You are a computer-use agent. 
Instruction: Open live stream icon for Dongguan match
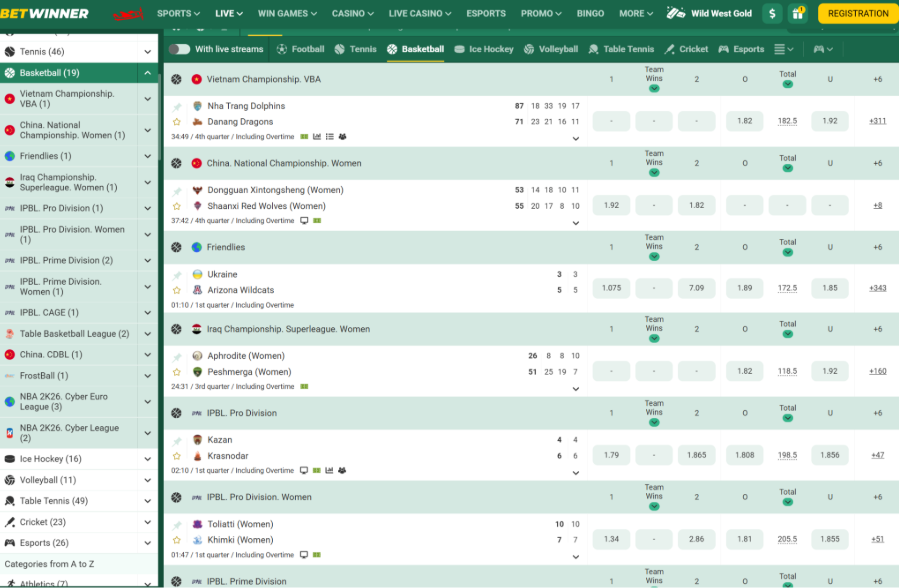coord(304,221)
